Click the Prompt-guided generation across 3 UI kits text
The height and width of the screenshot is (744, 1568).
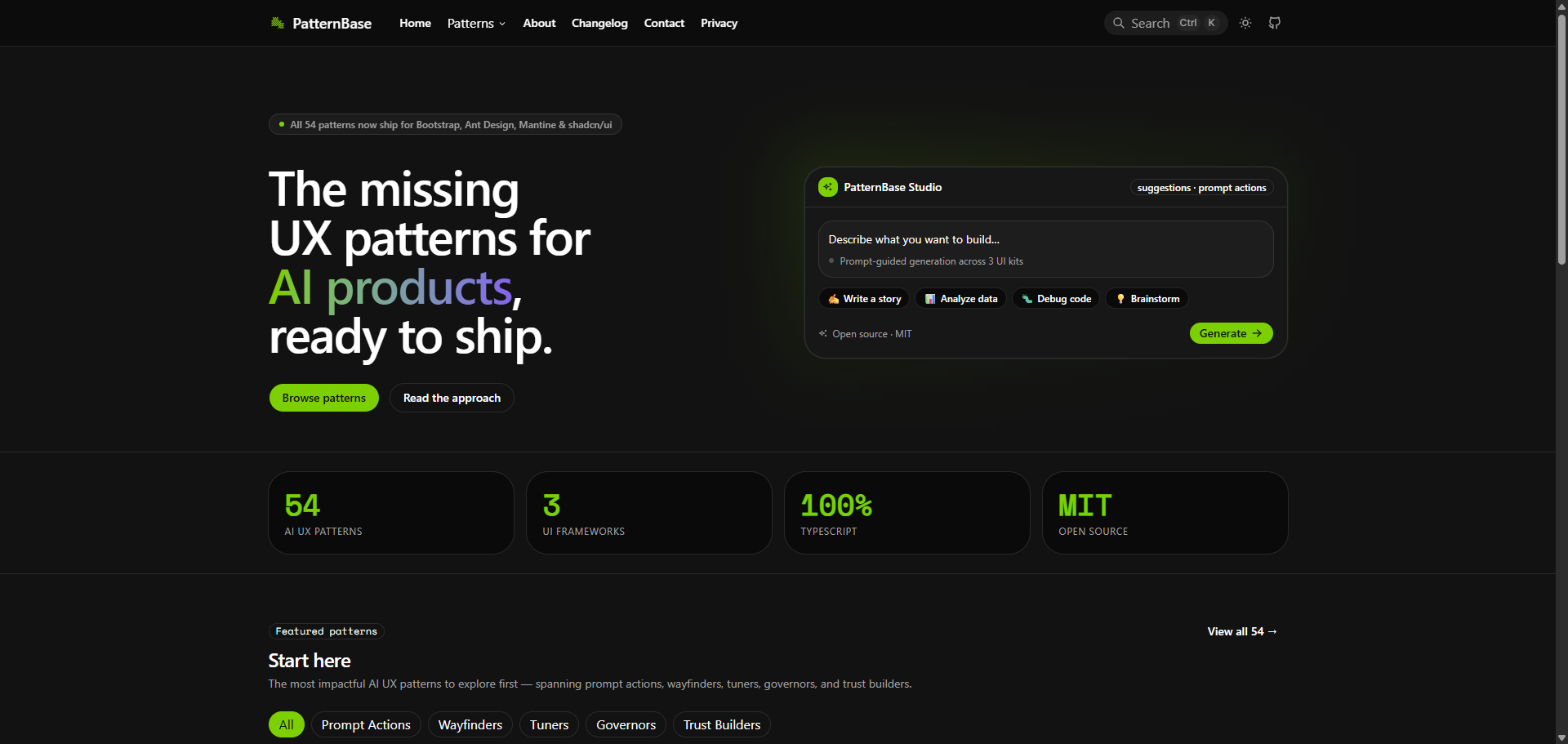[x=931, y=261]
